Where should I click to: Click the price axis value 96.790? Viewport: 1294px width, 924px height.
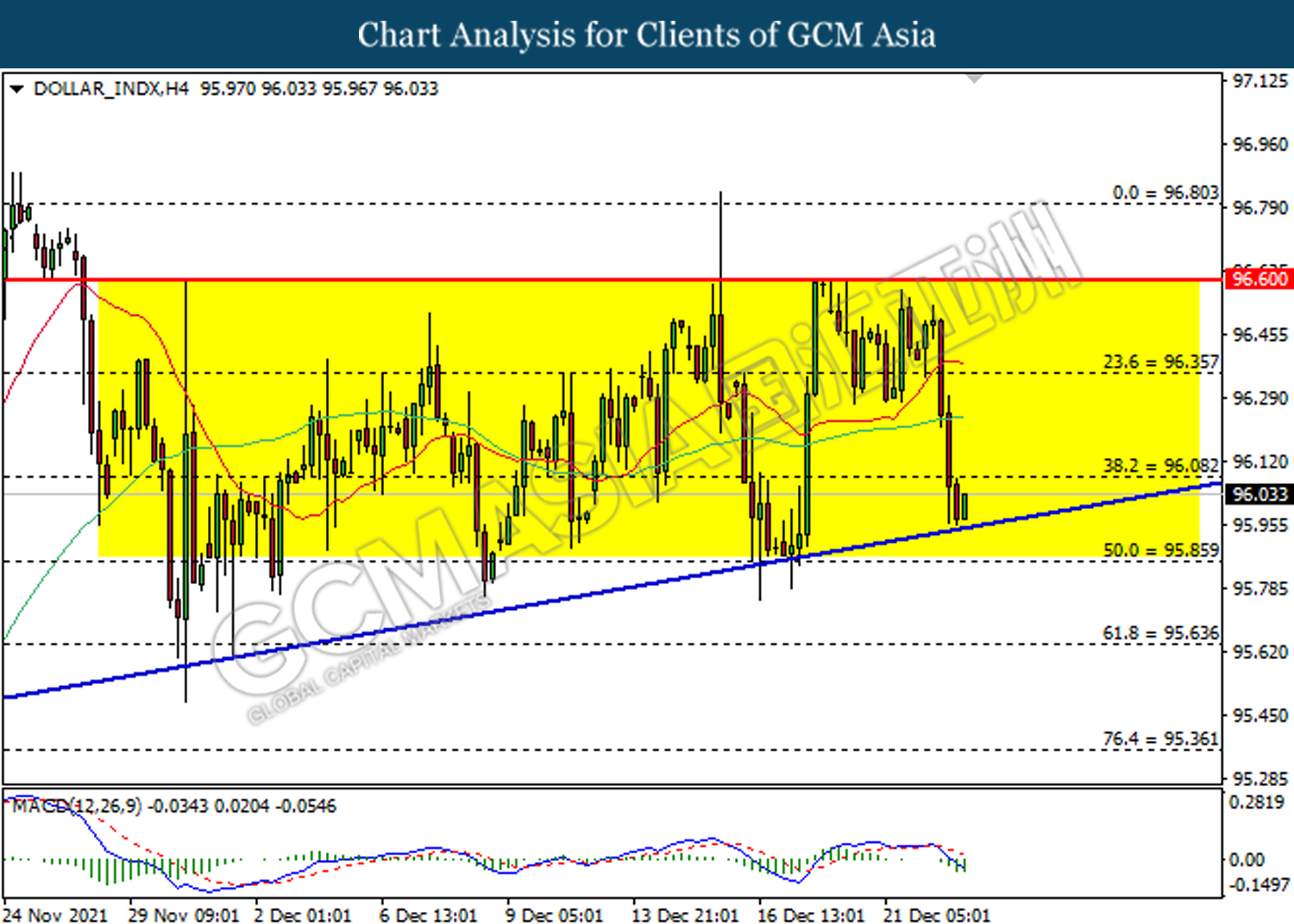(1259, 209)
